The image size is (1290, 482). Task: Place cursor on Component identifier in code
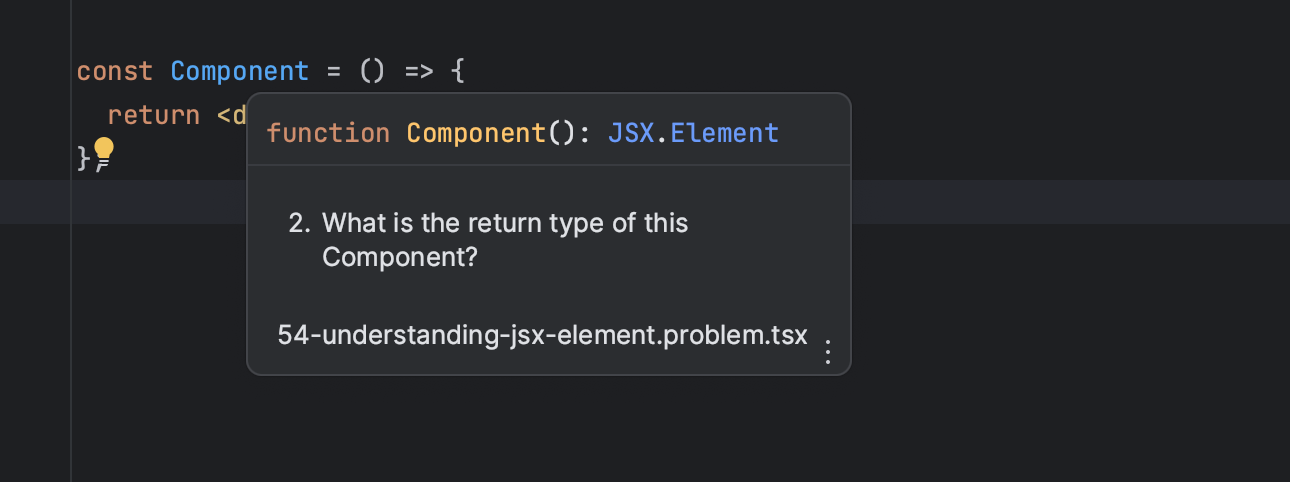point(240,72)
